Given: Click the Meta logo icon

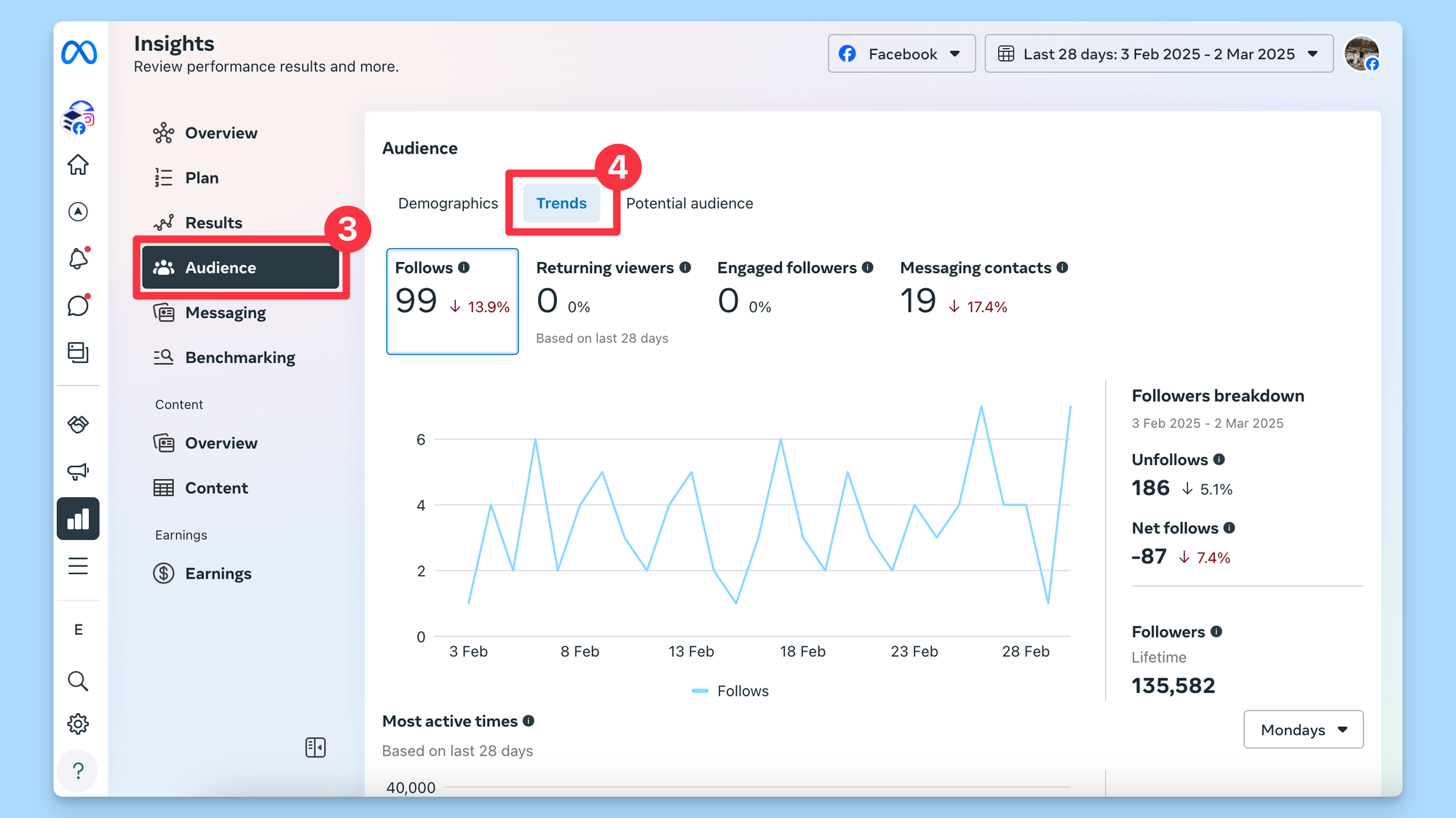Looking at the screenshot, I should pos(79,52).
